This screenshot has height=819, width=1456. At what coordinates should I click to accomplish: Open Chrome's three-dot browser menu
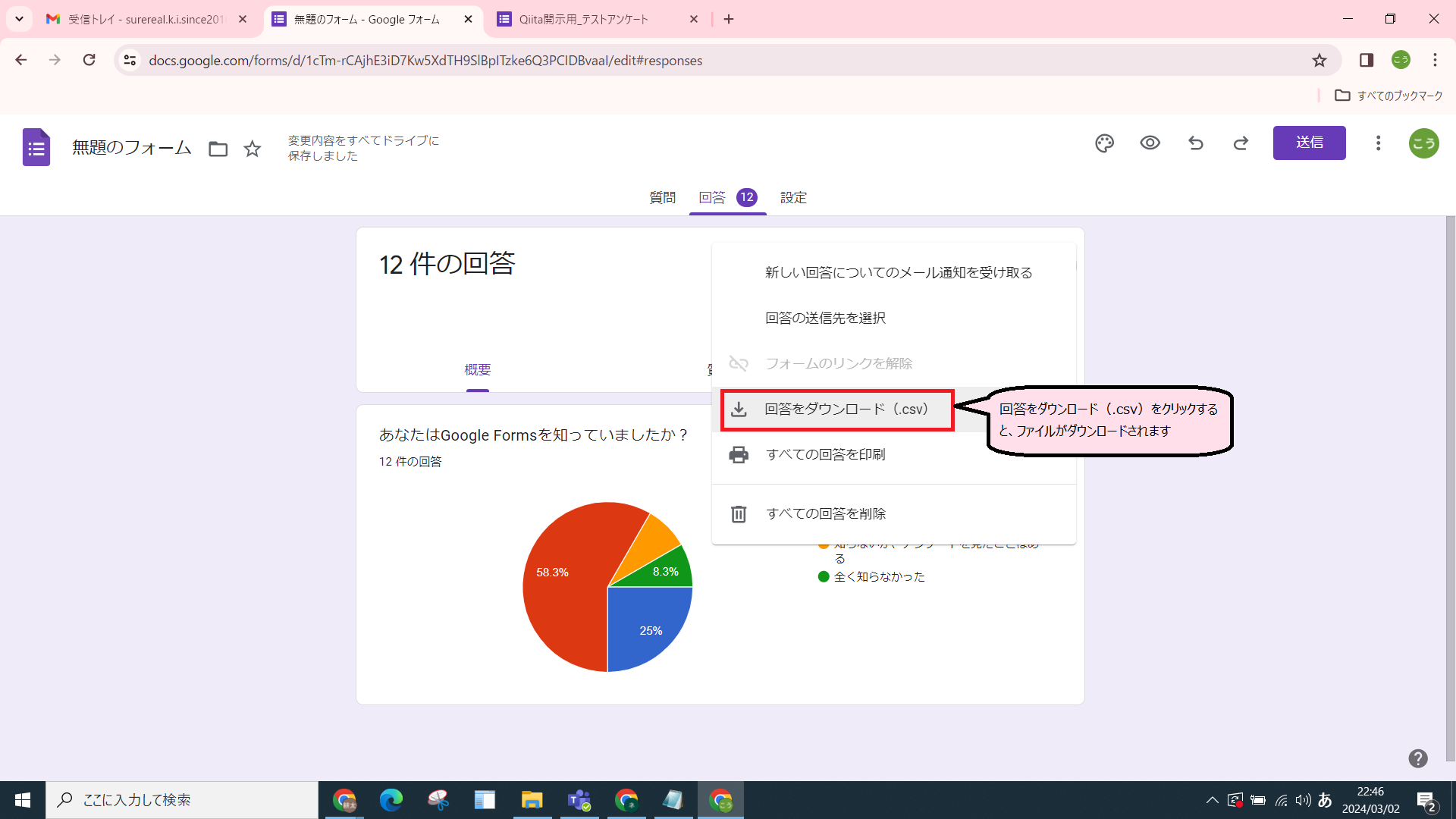[1435, 60]
